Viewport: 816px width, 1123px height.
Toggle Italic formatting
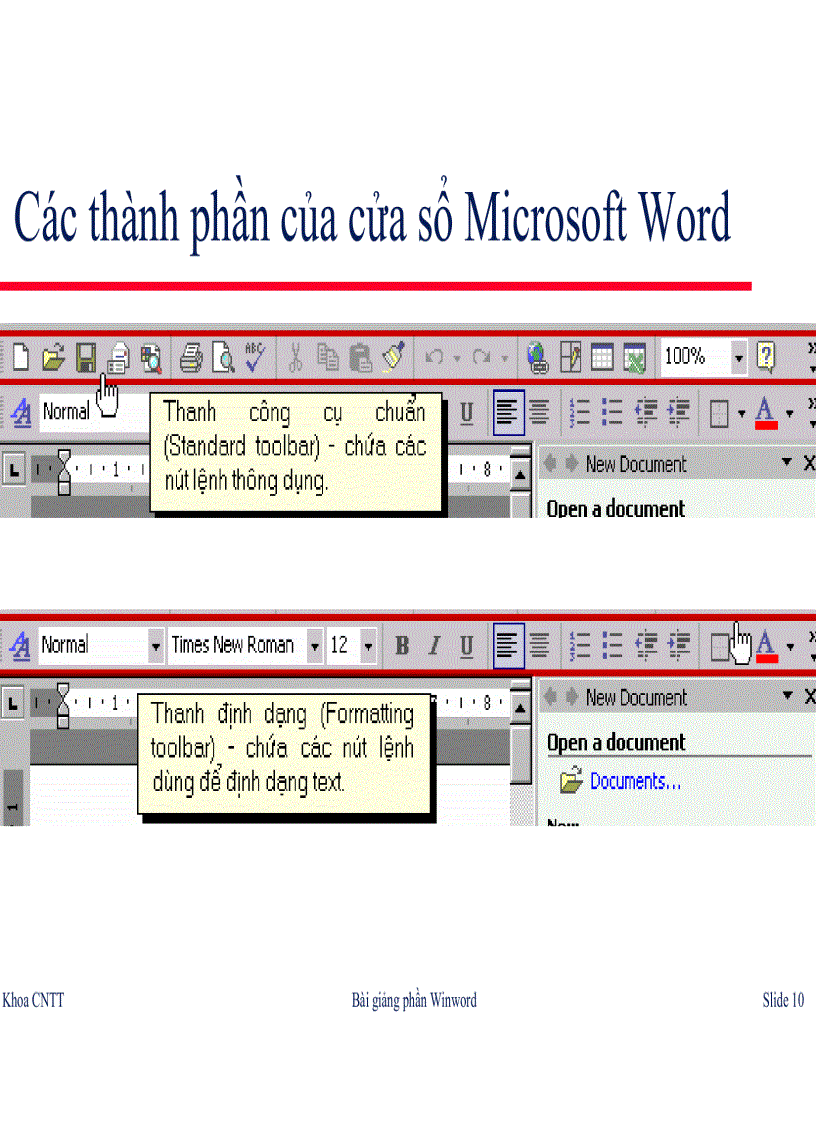coord(433,646)
